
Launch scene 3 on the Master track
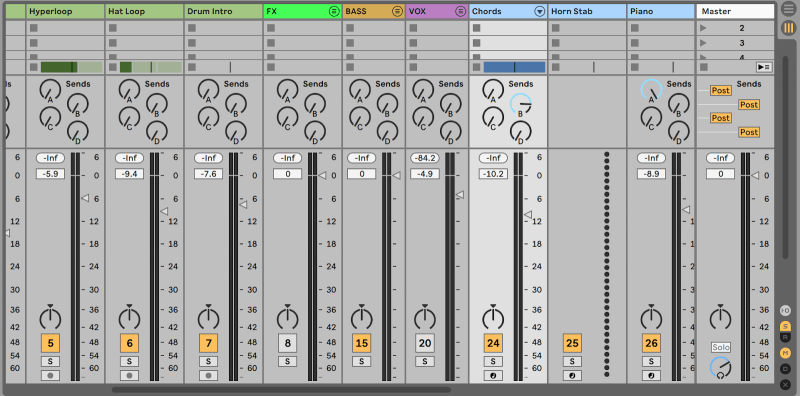[703, 43]
